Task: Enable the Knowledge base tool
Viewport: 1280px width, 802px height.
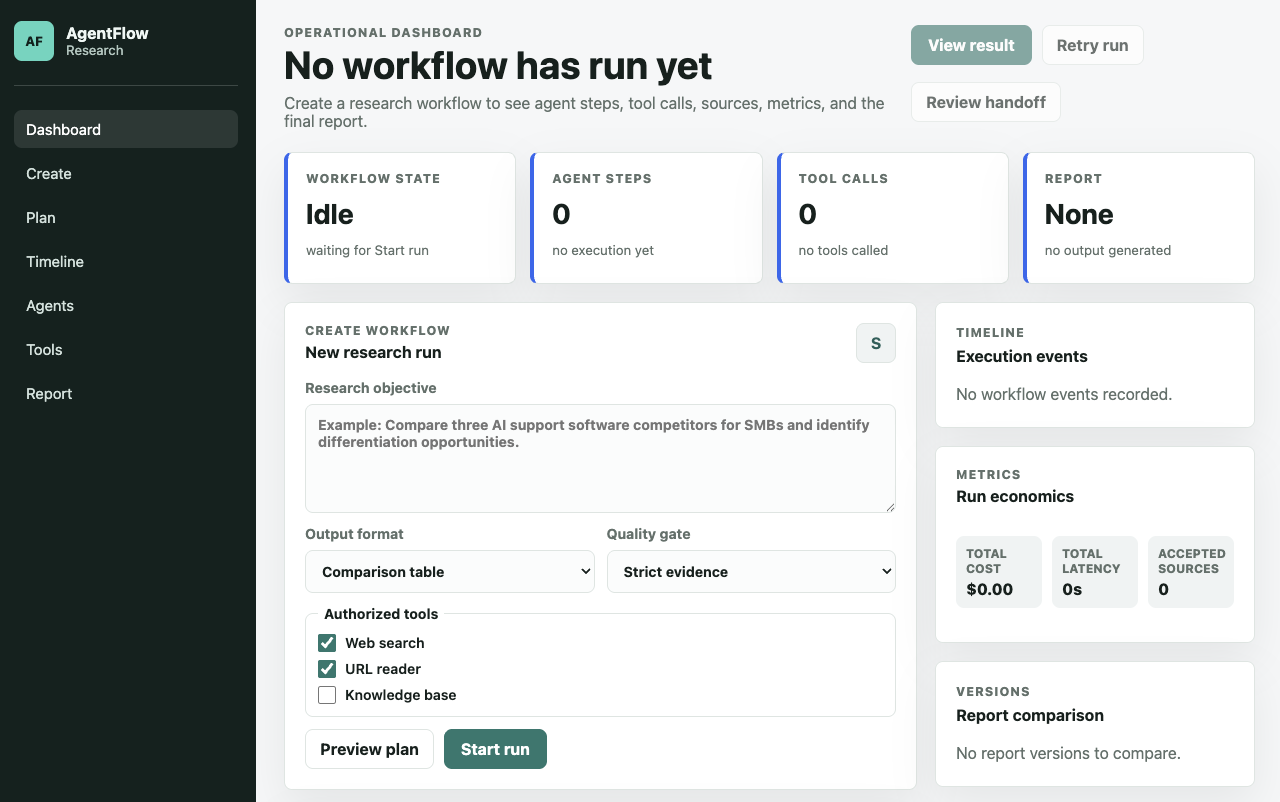Action: 327,695
